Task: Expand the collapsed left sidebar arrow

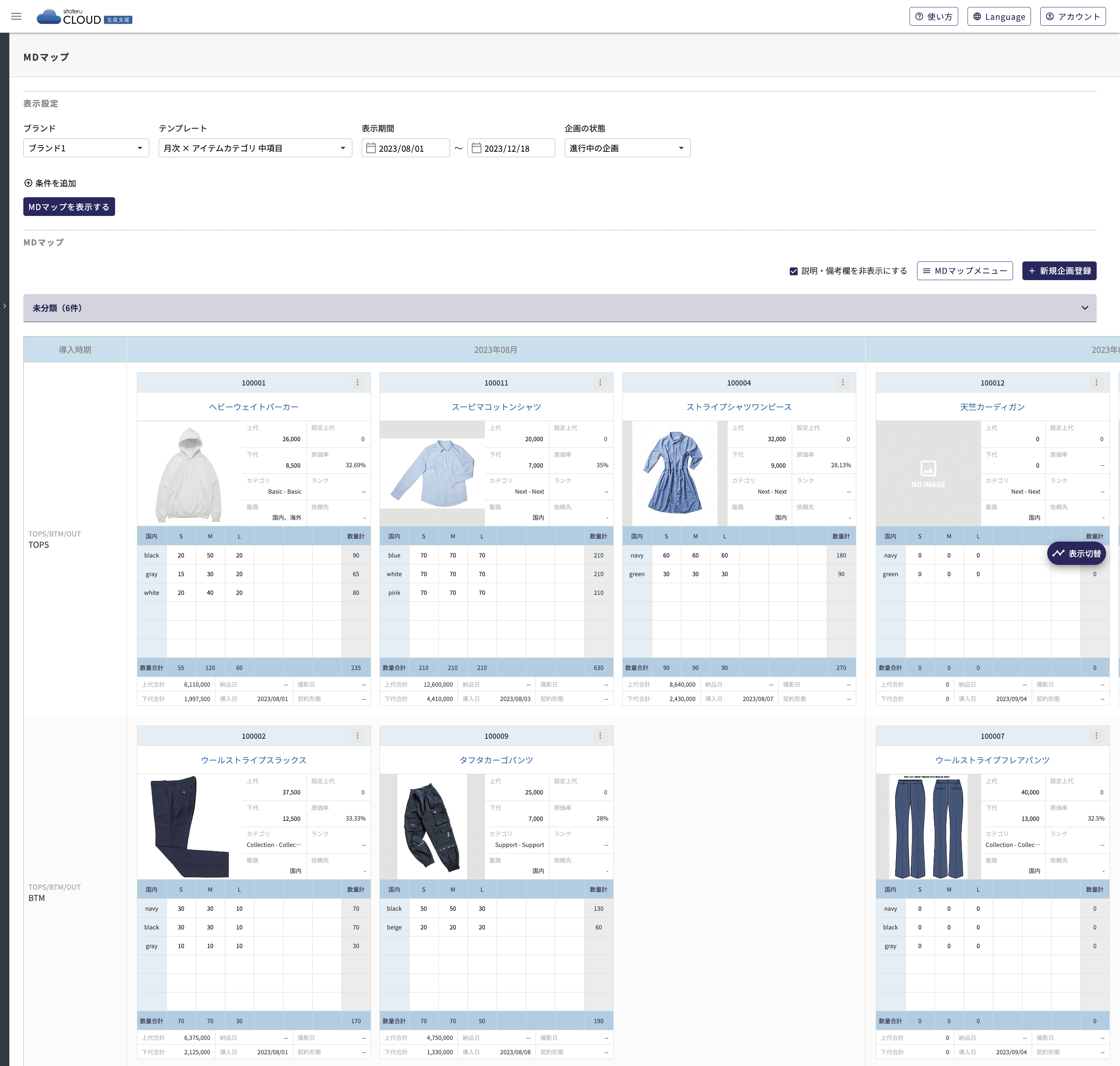Action: click(5, 306)
